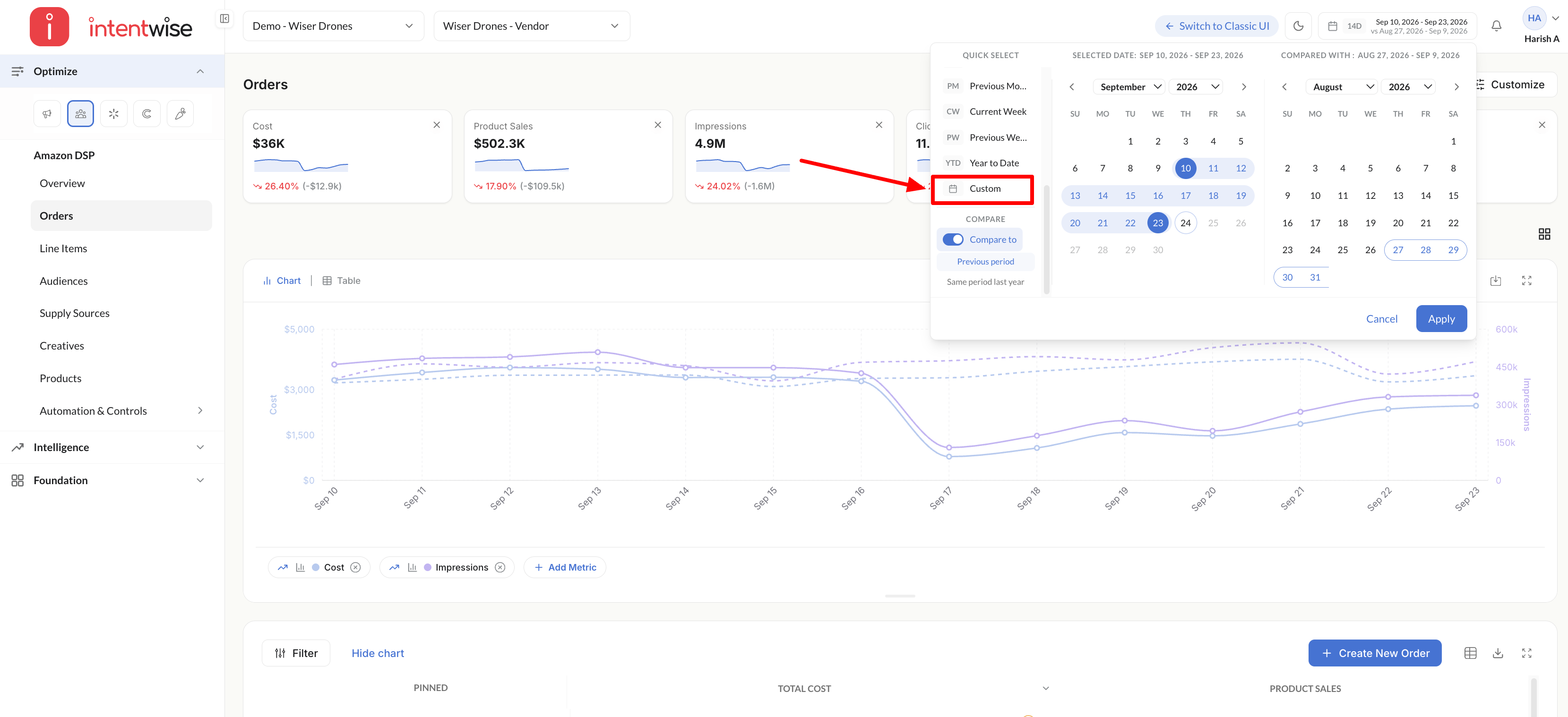Switch to the Table view tab
The height and width of the screenshot is (717, 1568).
click(x=342, y=281)
